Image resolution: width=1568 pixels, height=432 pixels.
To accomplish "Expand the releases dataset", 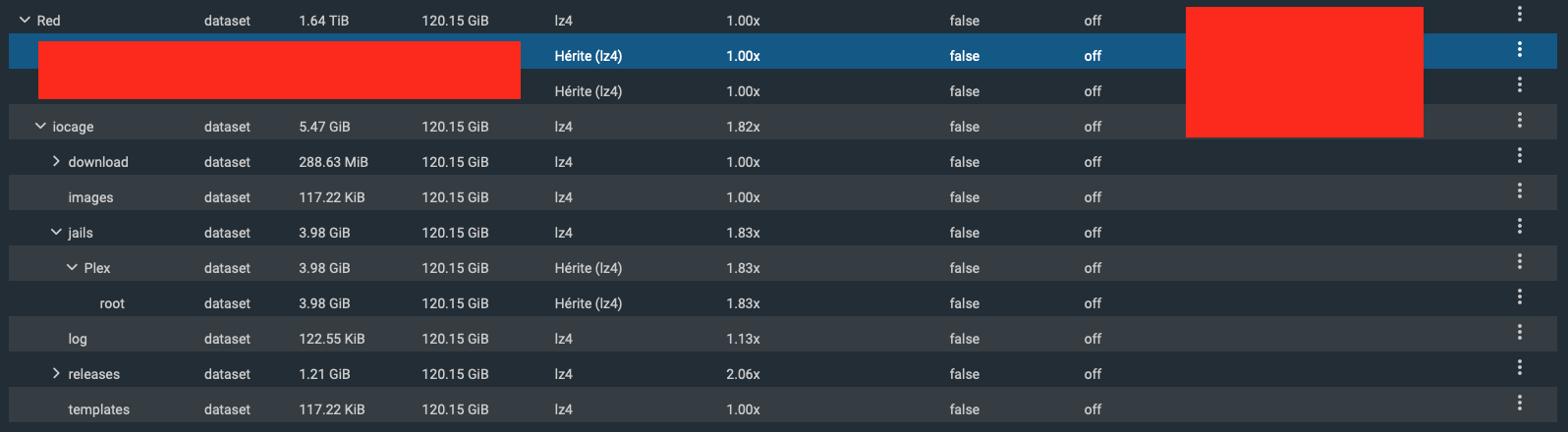I will [x=56, y=373].
